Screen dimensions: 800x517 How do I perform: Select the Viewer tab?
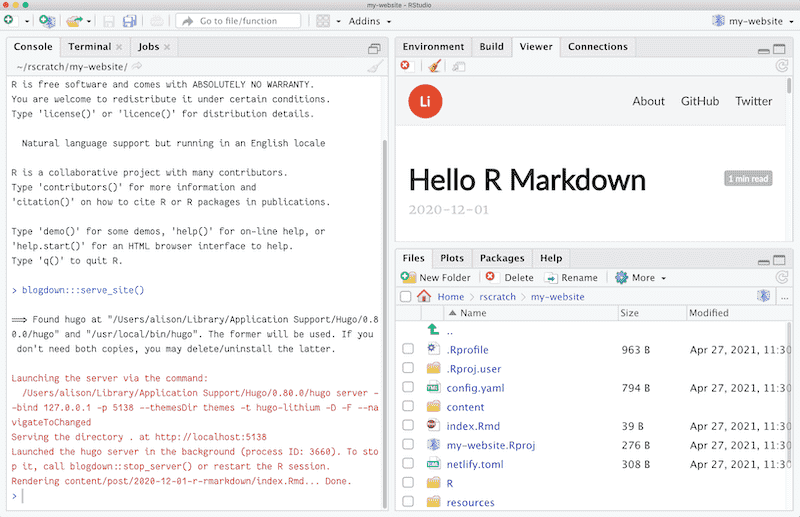point(536,46)
